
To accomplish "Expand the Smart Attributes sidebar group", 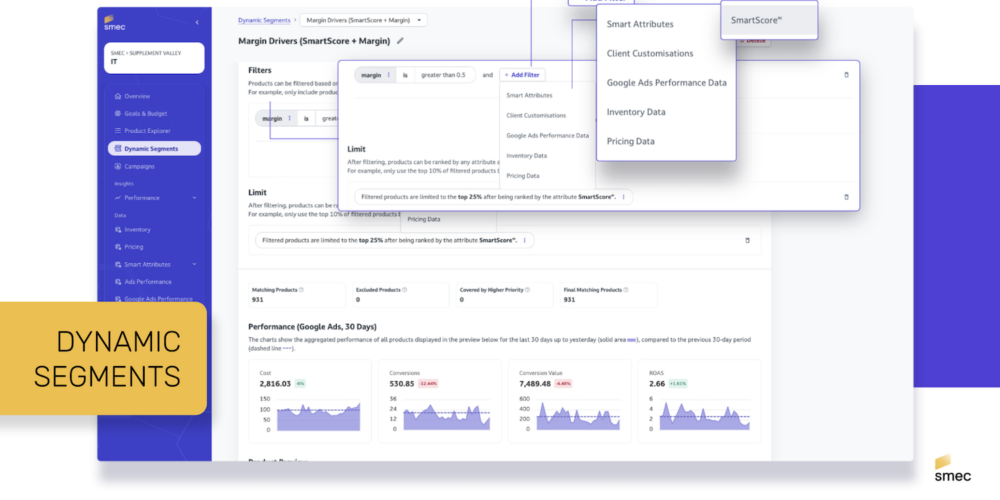I will point(193,264).
